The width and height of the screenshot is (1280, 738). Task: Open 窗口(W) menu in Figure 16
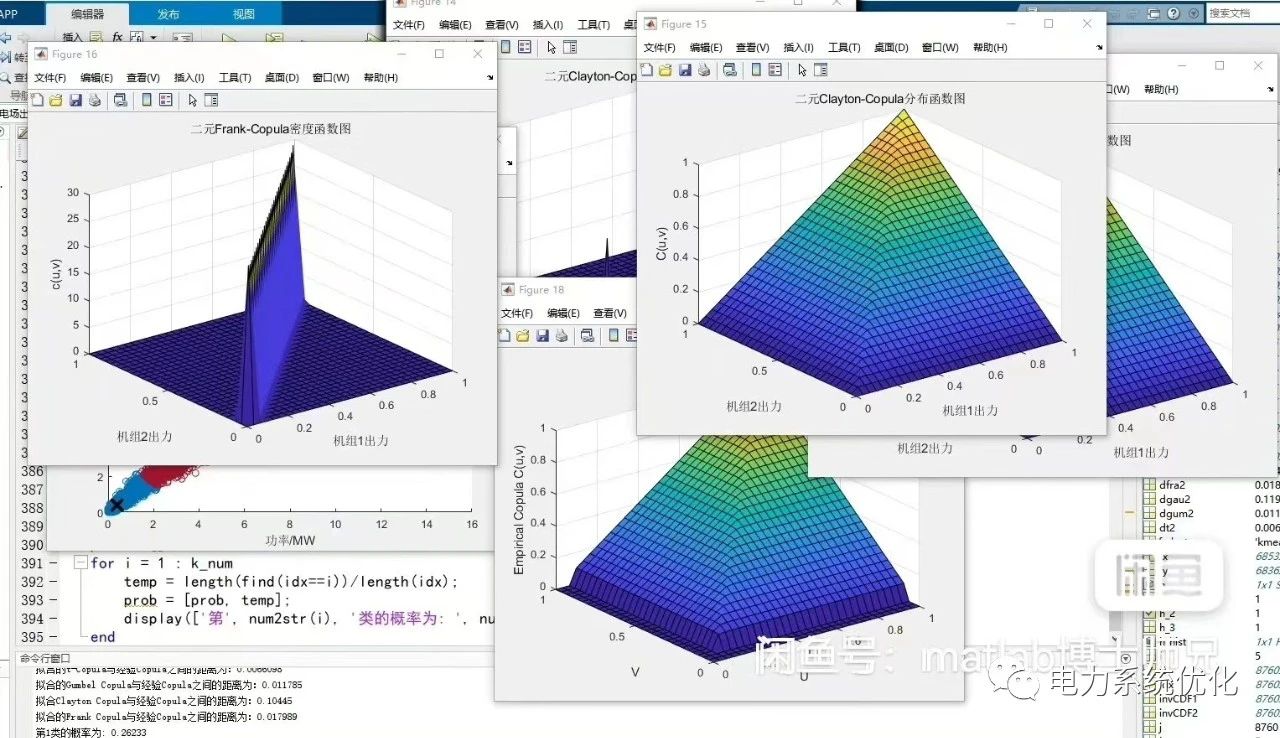[x=331, y=78]
